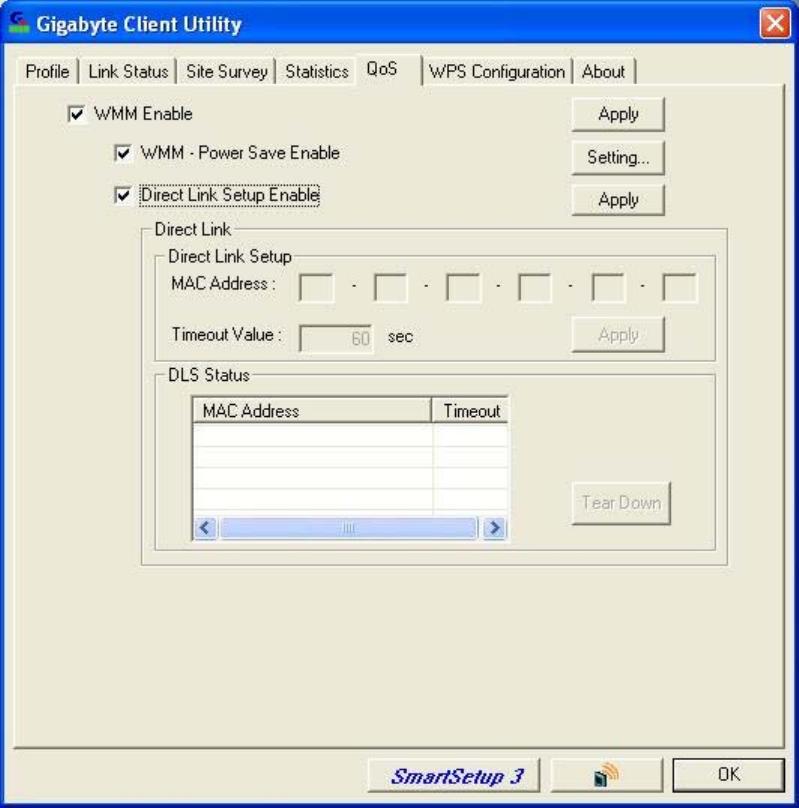799x808 pixels.
Task: Click the first MAC Address octet field
Action: 316,287
